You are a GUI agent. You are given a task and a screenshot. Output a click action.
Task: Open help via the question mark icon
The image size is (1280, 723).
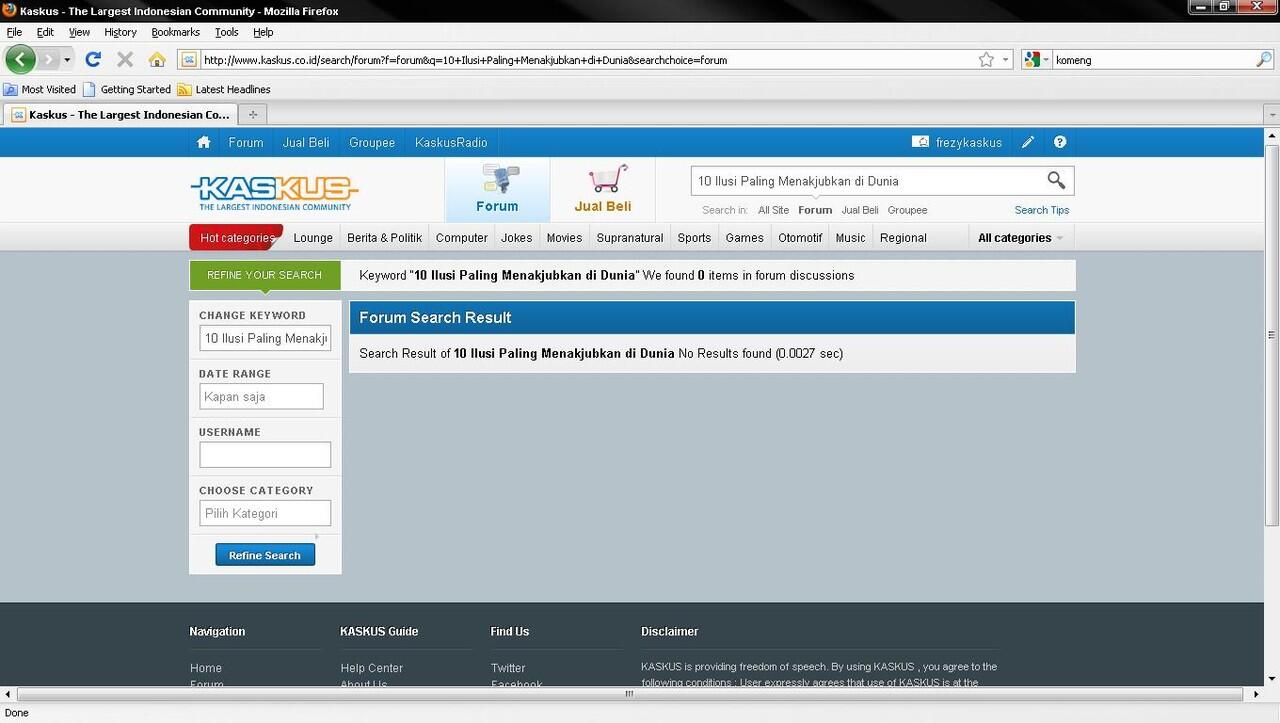pos(1060,142)
